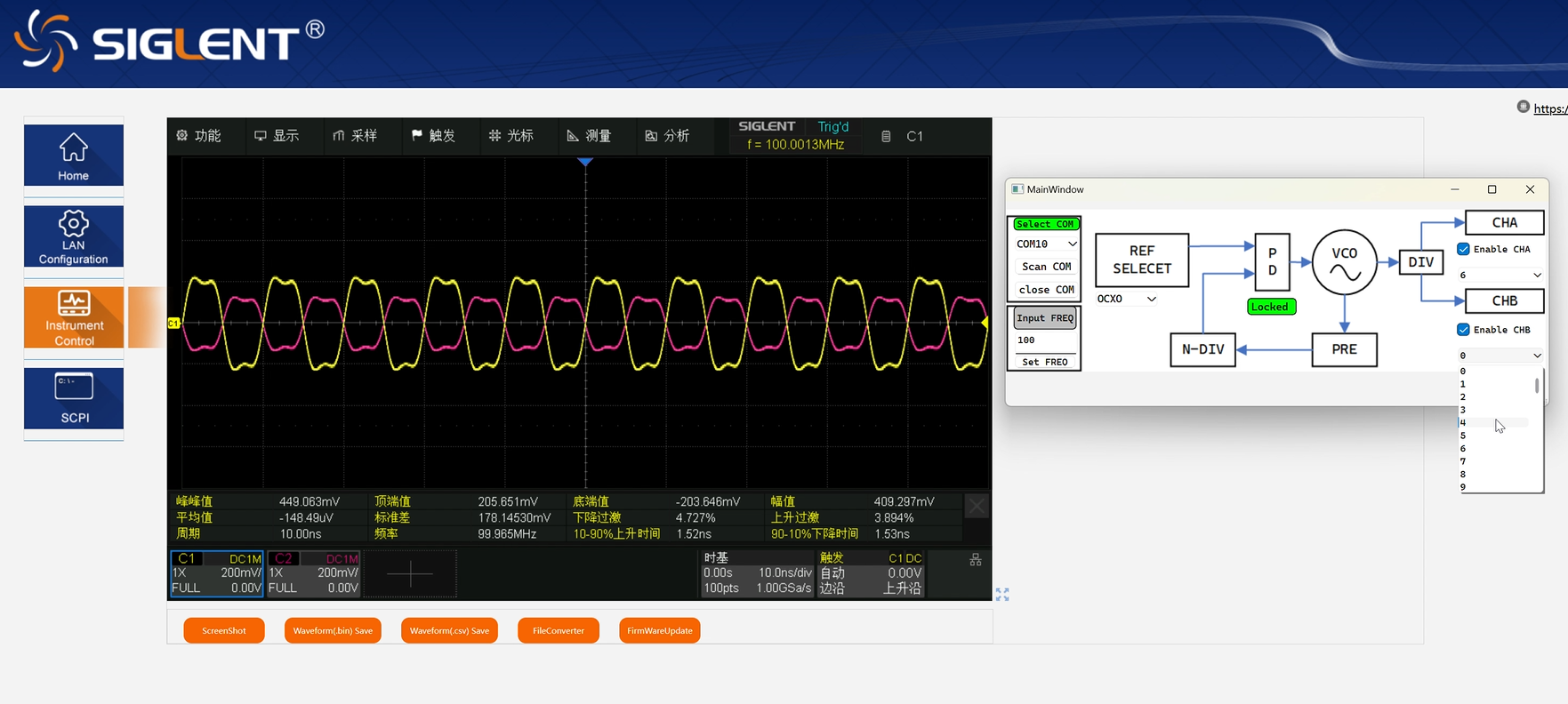
Task: Toggle the Enable CHB checkbox
Action: [x=1463, y=330]
